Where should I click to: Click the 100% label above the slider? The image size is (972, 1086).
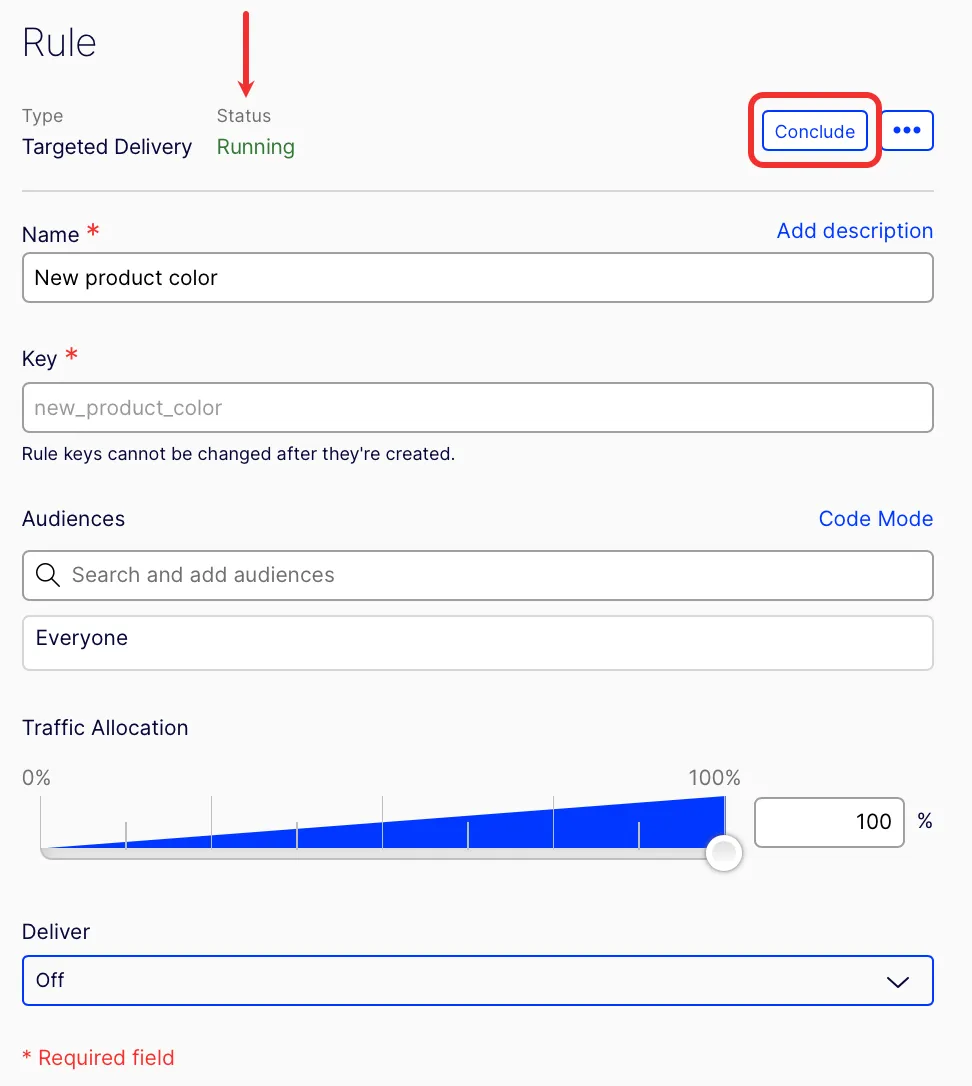pos(714,778)
